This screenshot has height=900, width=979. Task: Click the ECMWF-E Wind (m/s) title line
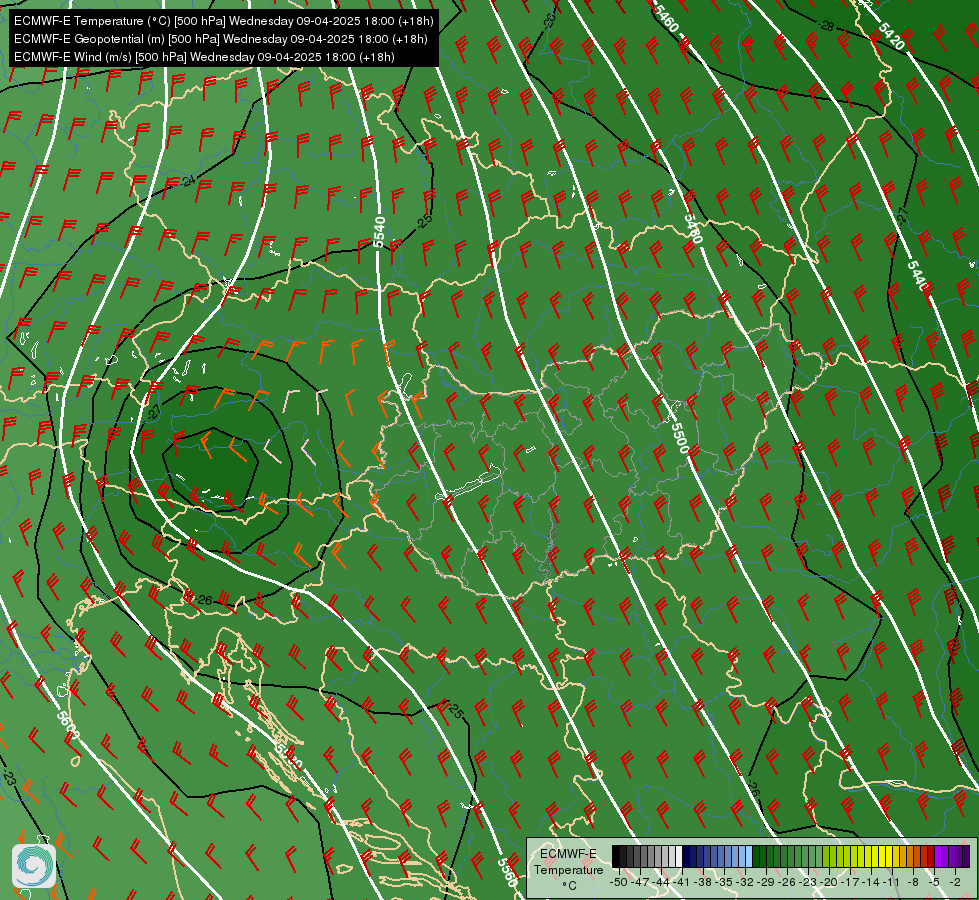pyautogui.click(x=204, y=57)
